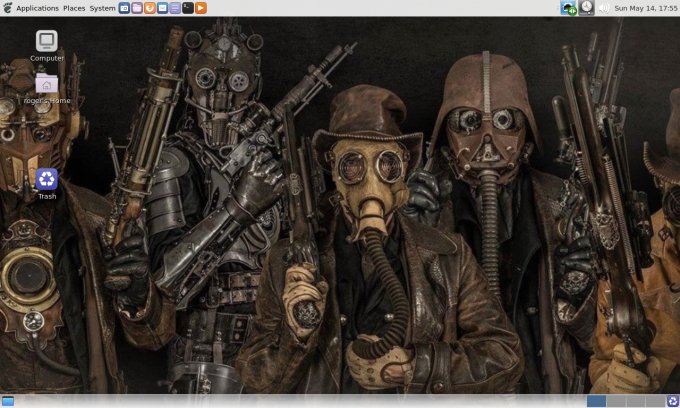Switch to the second workspace

pyautogui.click(x=616, y=401)
